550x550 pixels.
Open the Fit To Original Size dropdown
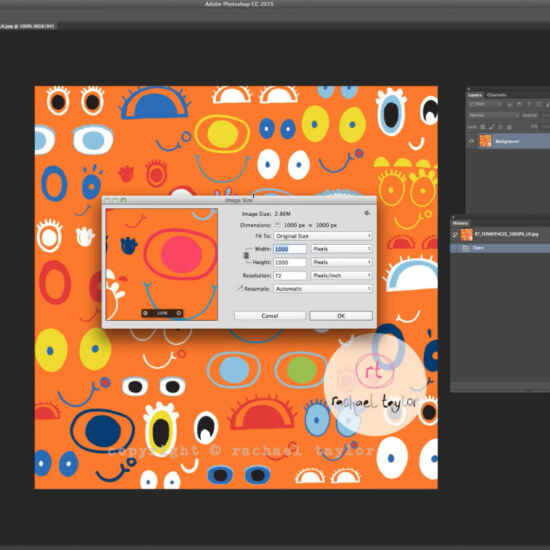pyautogui.click(x=323, y=236)
